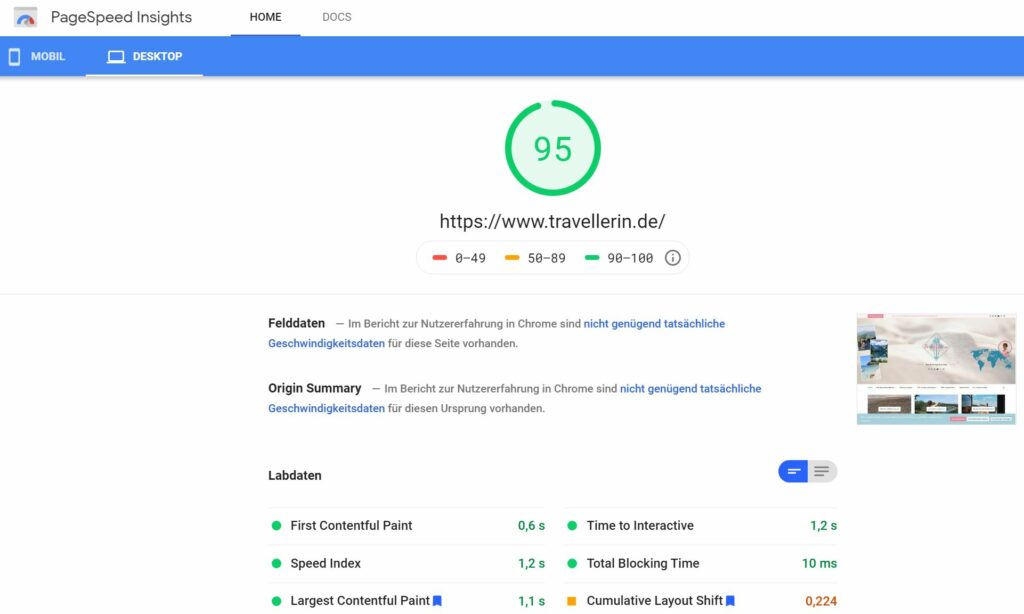Click the First Contentful Paint metric
Screen dimensions: 1024x614
click(x=406, y=526)
